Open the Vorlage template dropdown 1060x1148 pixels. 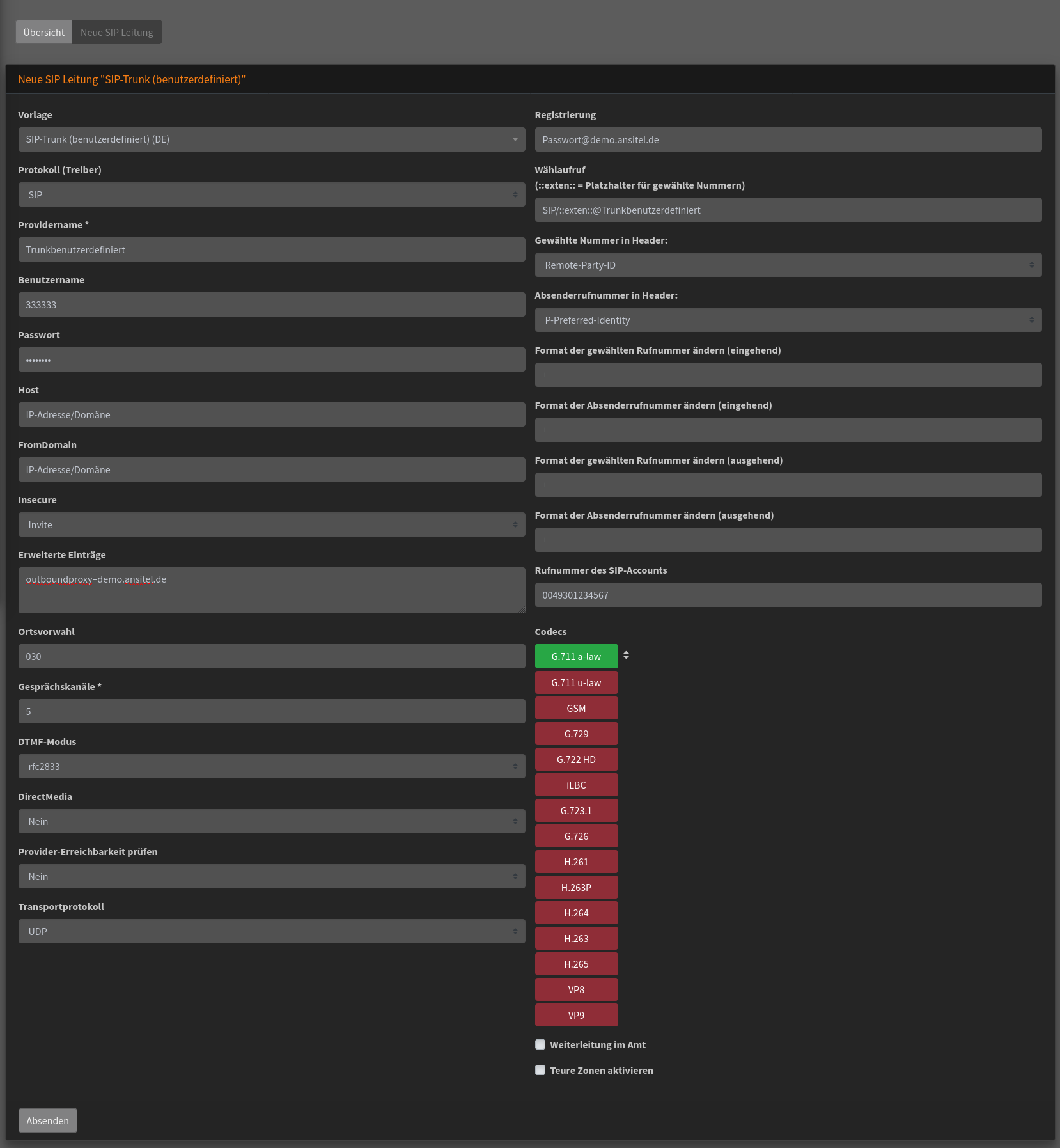coord(272,139)
